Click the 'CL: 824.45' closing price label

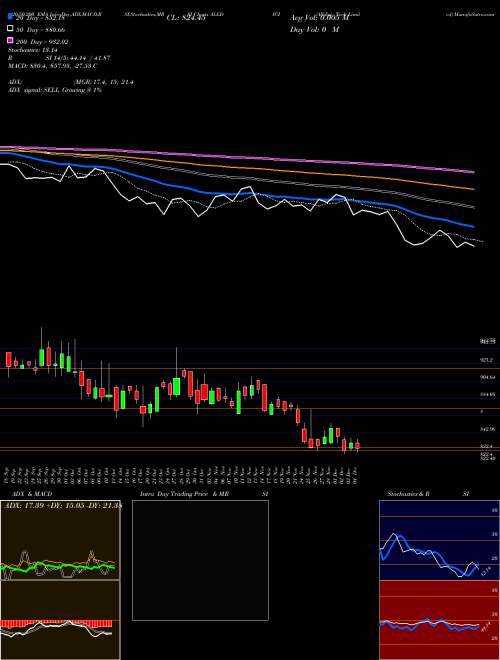(186, 18)
